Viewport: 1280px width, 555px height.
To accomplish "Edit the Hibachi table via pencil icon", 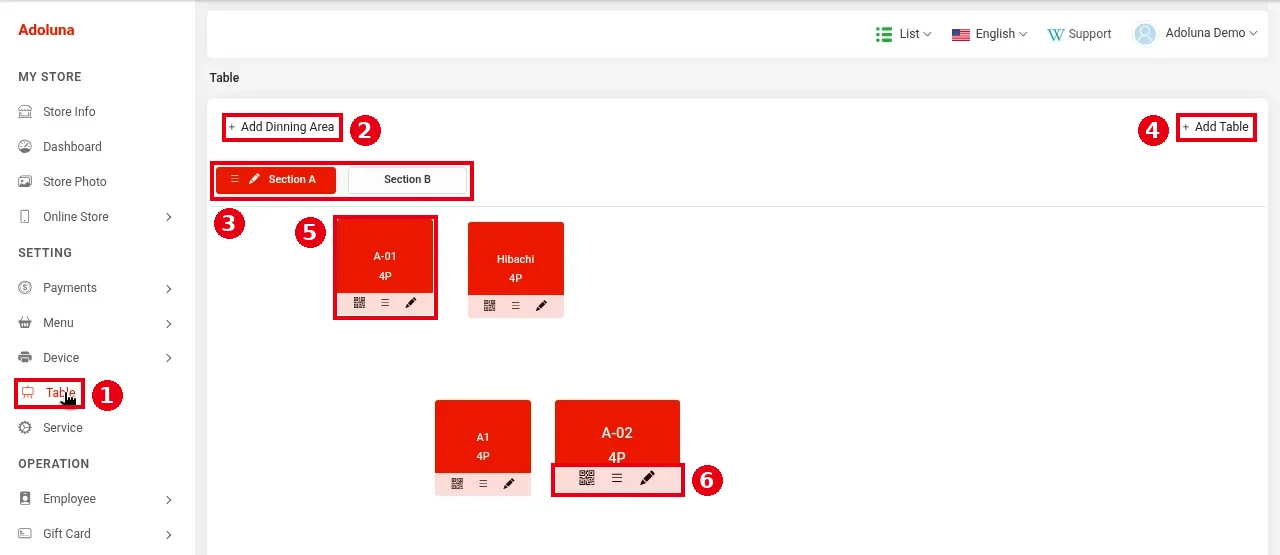I will click(542, 306).
